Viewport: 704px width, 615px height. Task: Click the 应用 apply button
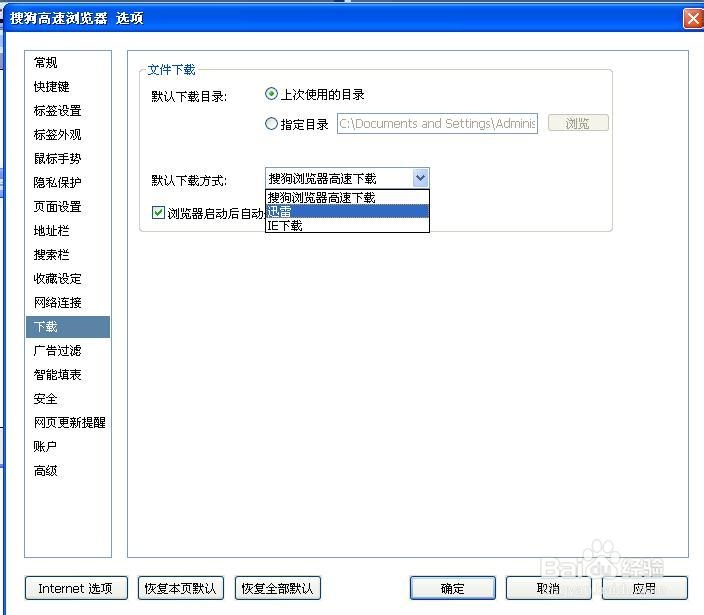[x=644, y=588]
